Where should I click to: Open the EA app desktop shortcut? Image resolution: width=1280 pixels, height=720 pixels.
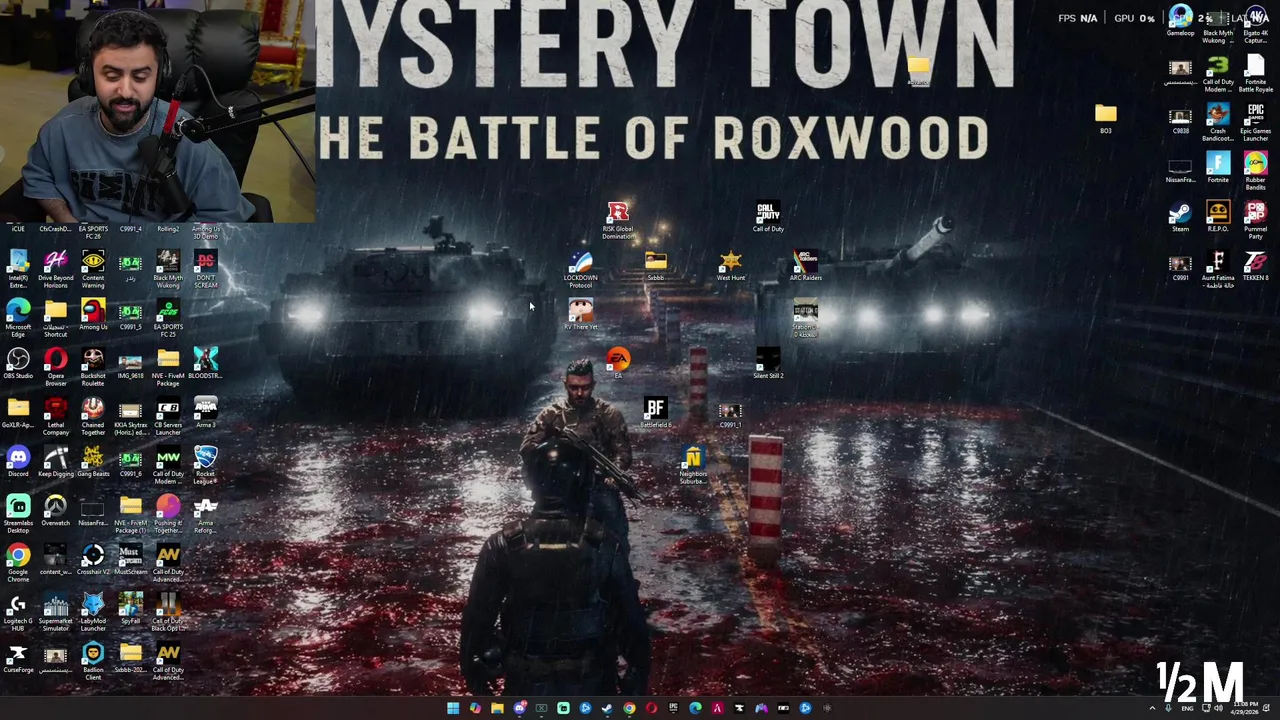tap(618, 362)
